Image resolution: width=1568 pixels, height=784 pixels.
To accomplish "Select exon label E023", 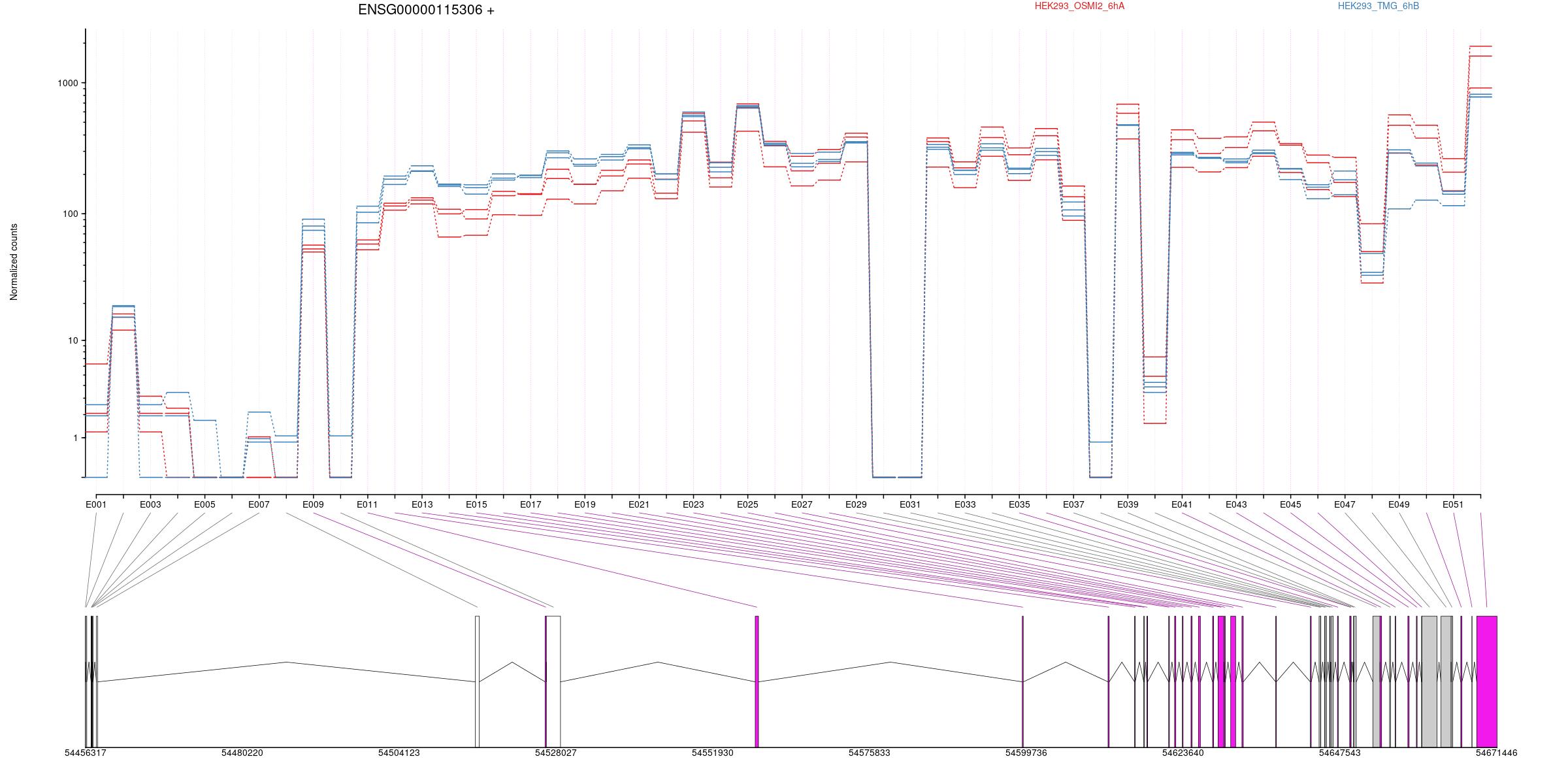I will tap(693, 504).
